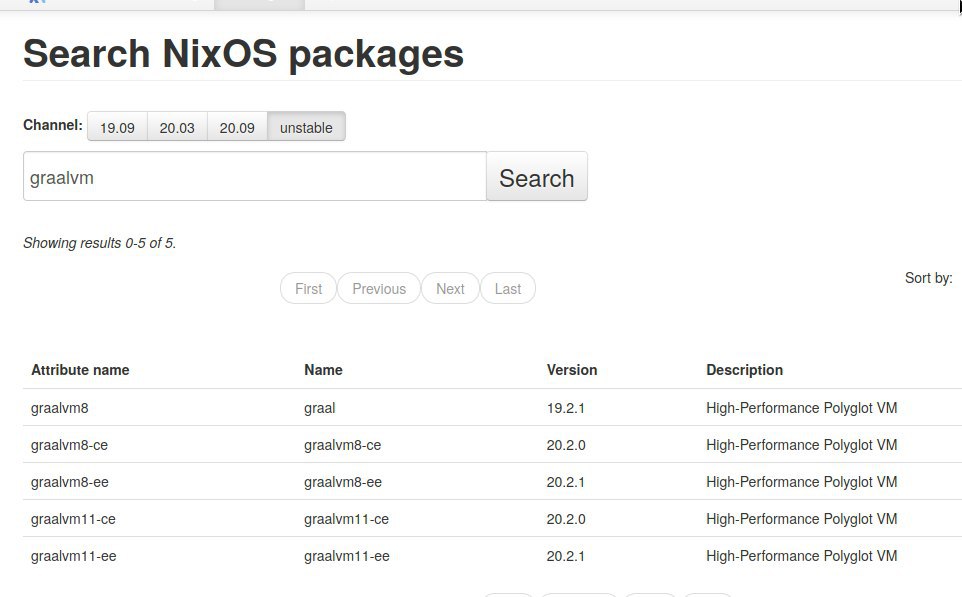Click the package name graal

[320, 408]
